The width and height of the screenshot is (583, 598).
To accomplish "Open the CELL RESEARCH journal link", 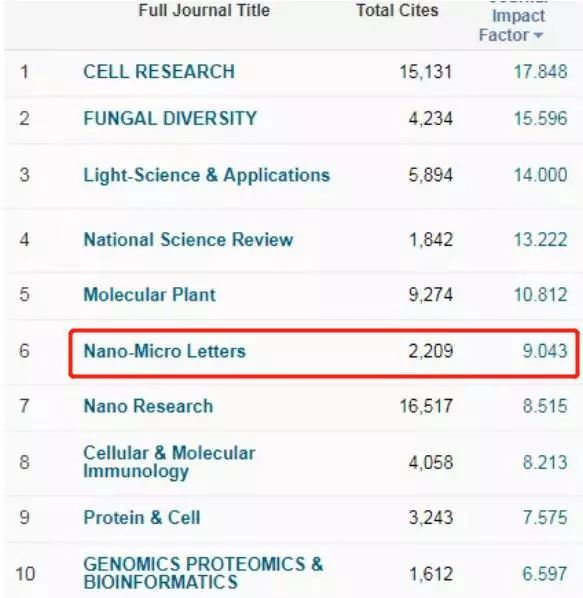I will click(159, 72).
